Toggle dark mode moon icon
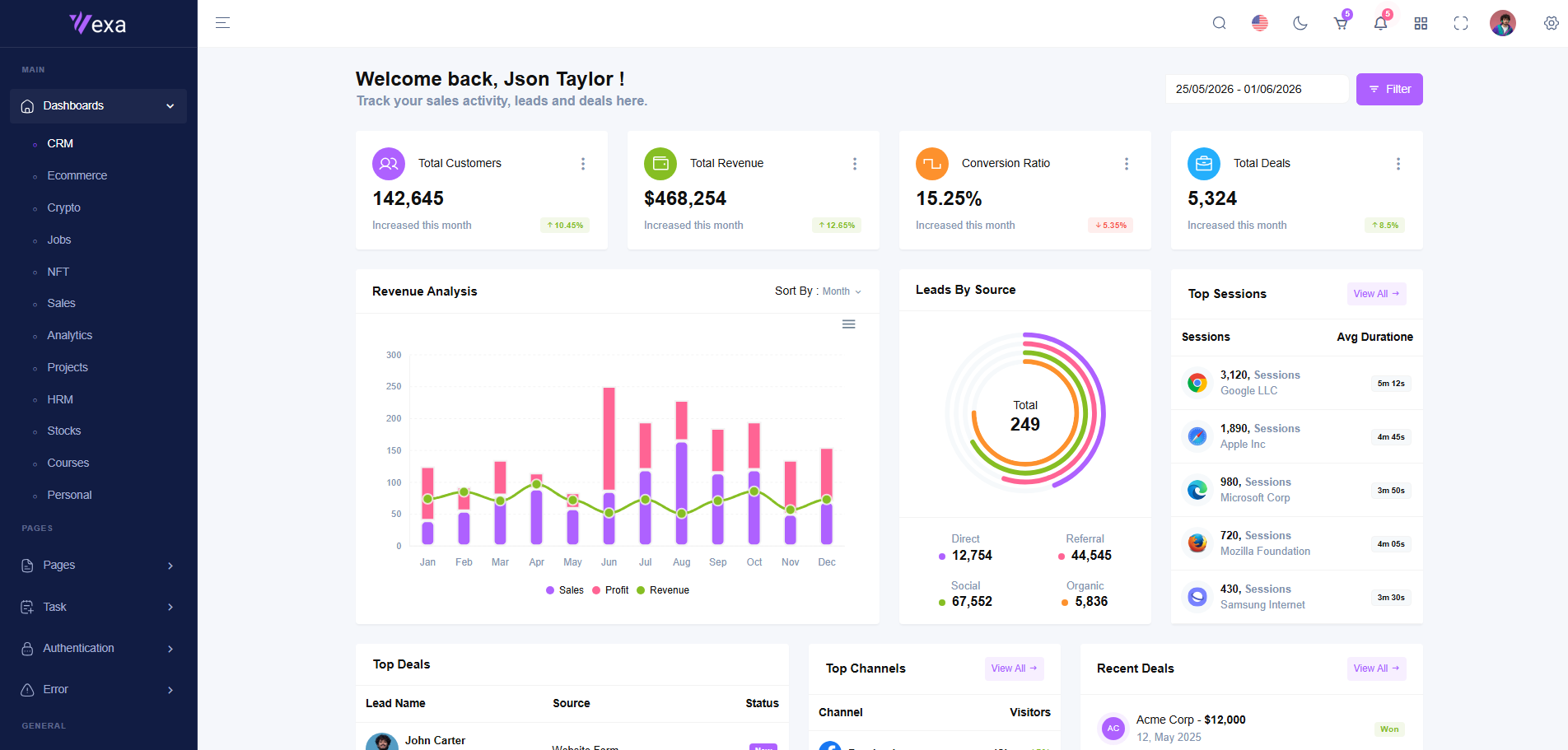 click(x=1300, y=23)
